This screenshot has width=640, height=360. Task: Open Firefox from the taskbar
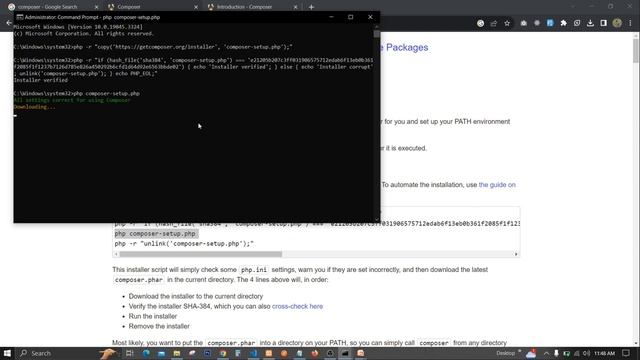[315, 353]
